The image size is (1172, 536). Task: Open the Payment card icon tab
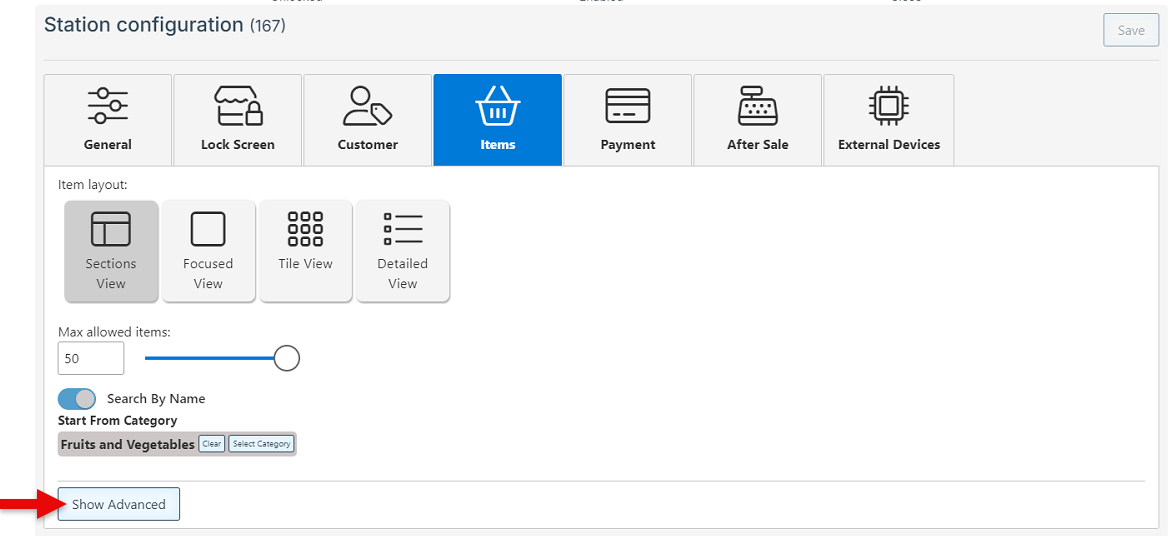pos(628,106)
